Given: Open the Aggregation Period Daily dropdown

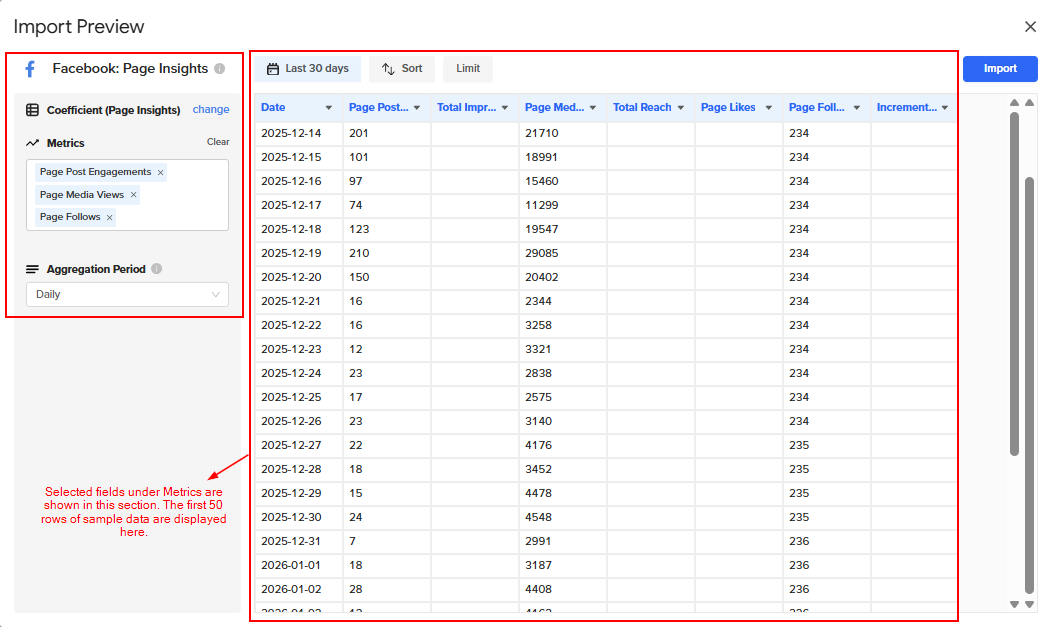Looking at the screenshot, I should pos(127,295).
